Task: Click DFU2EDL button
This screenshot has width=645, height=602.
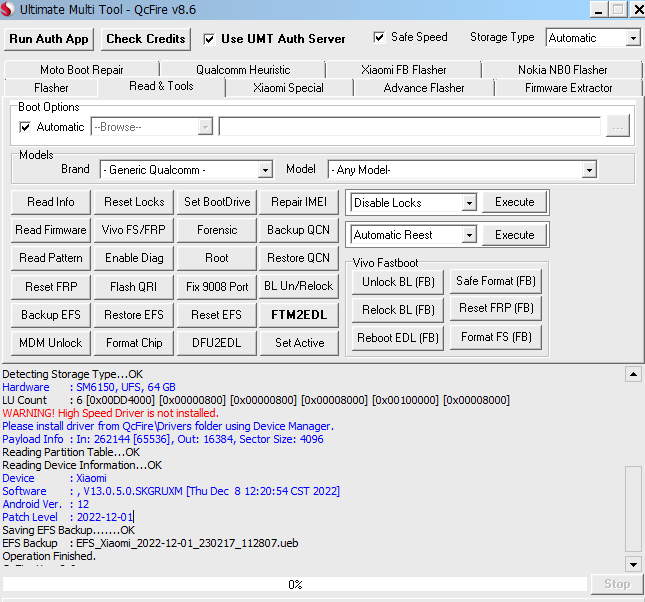Action: [217, 343]
